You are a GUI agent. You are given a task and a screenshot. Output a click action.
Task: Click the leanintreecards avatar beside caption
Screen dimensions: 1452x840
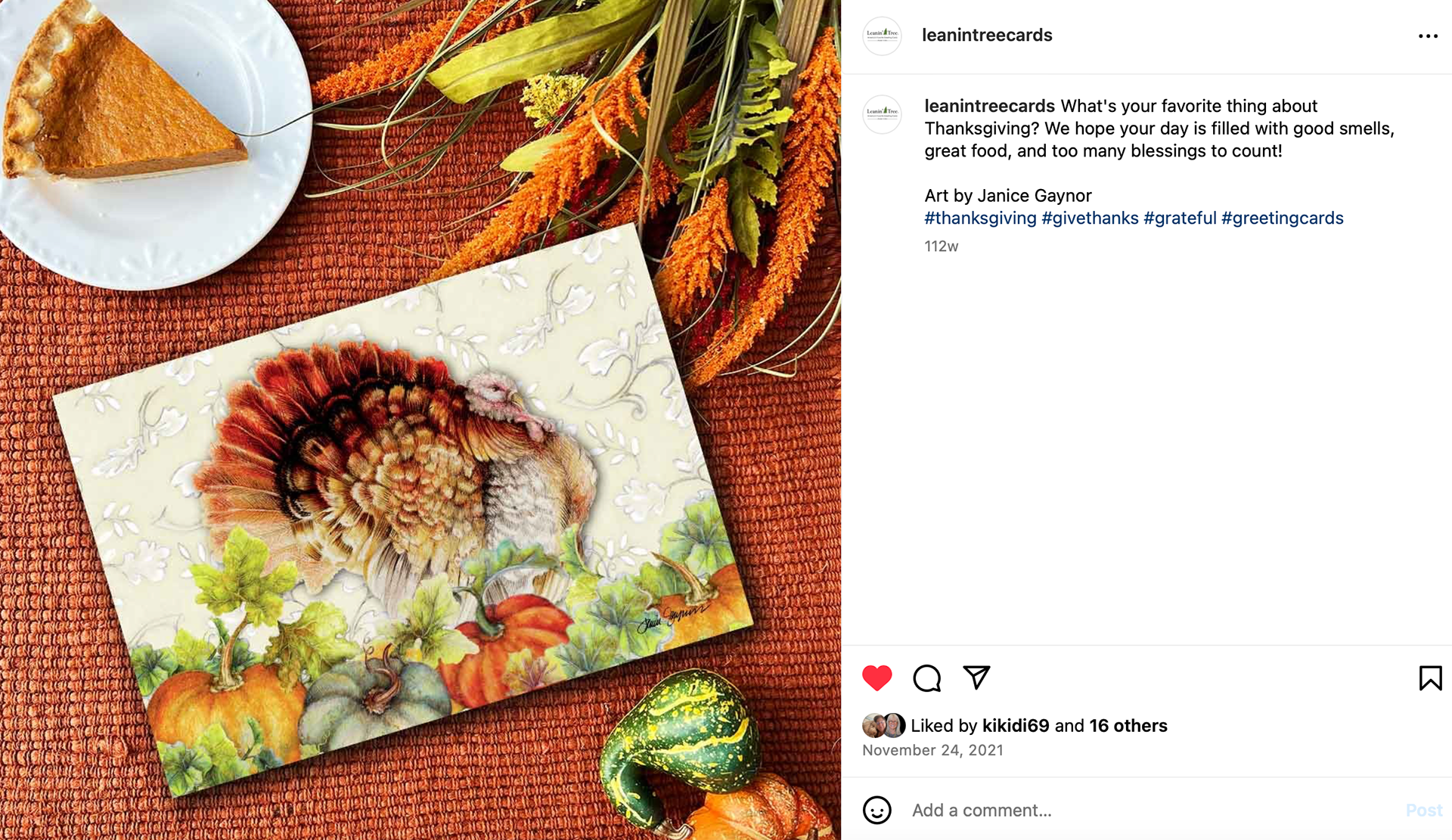tap(882, 114)
